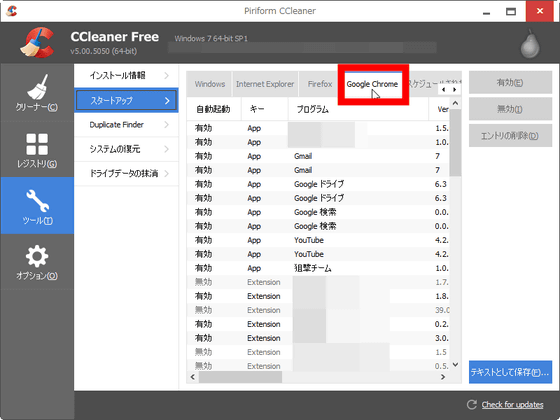Sort by the プログラム column header
Viewport: 560px width, 420px height.
(358, 109)
